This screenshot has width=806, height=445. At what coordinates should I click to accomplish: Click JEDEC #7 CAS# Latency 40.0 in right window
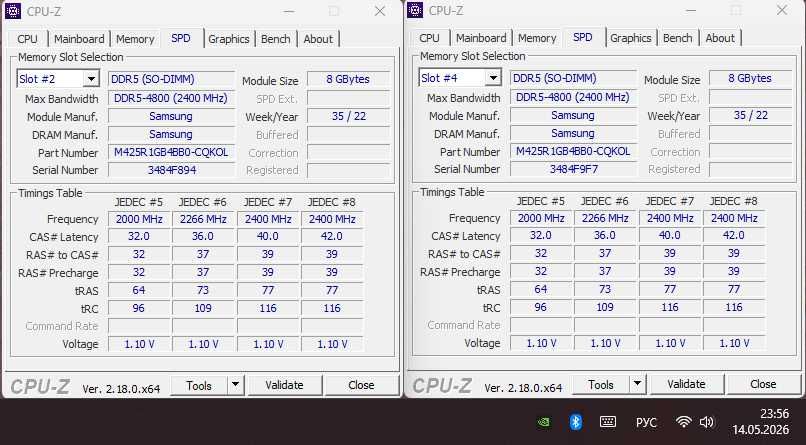coord(670,235)
